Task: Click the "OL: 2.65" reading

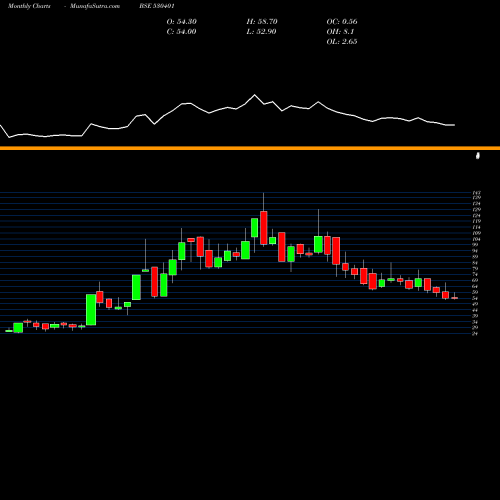Action: (x=342, y=42)
